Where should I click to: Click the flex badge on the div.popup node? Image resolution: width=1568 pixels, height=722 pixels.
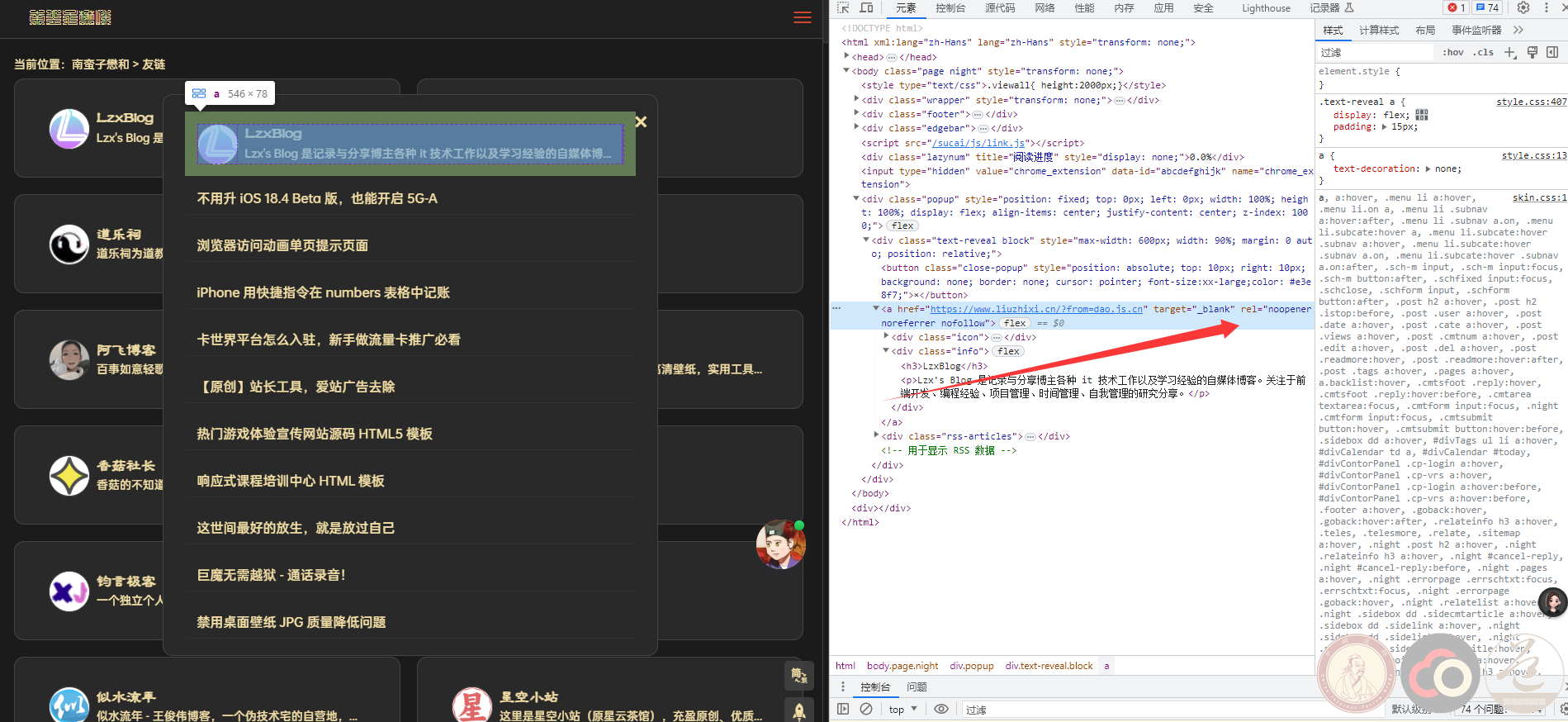902,226
